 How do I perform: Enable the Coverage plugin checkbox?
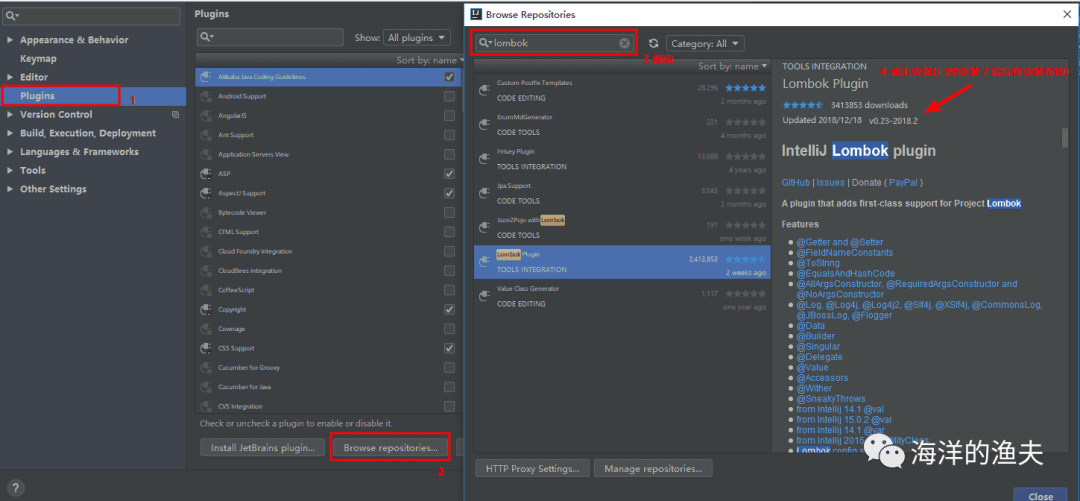coord(449,328)
